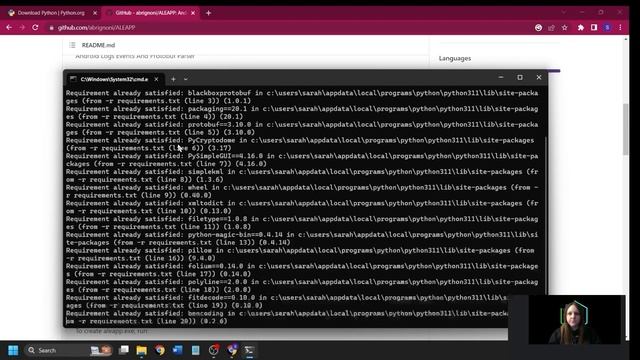
Task: Close the cmd.exe terminal tab
Action: (156, 79)
